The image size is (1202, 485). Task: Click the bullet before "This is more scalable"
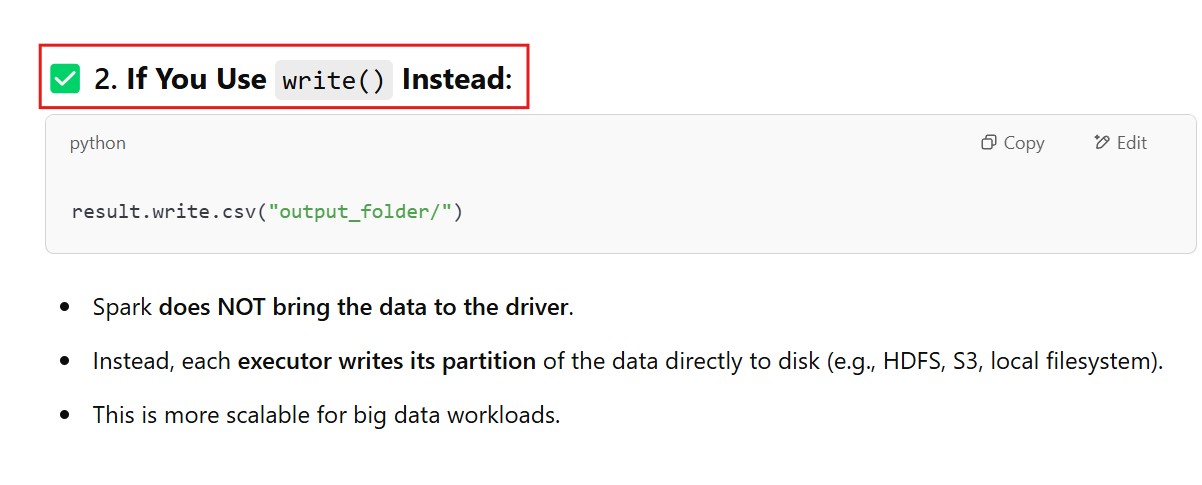coord(65,415)
